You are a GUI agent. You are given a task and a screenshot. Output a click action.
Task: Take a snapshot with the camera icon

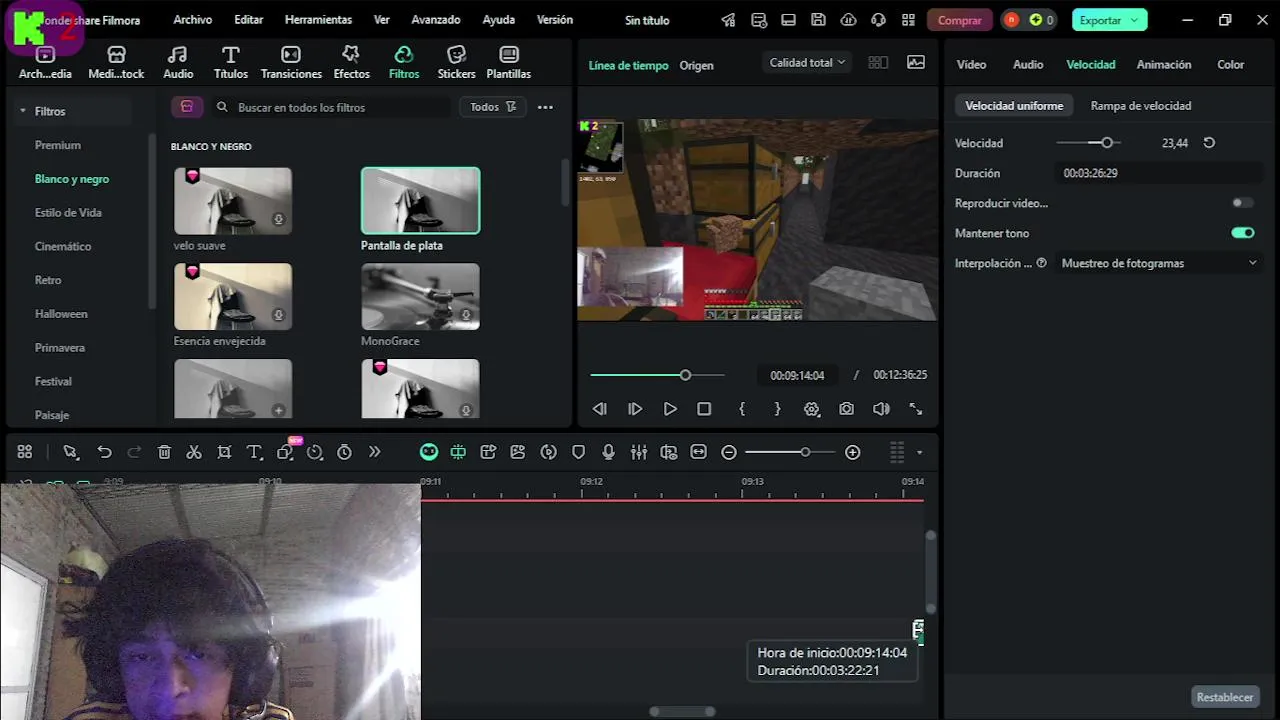pos(847,409)
